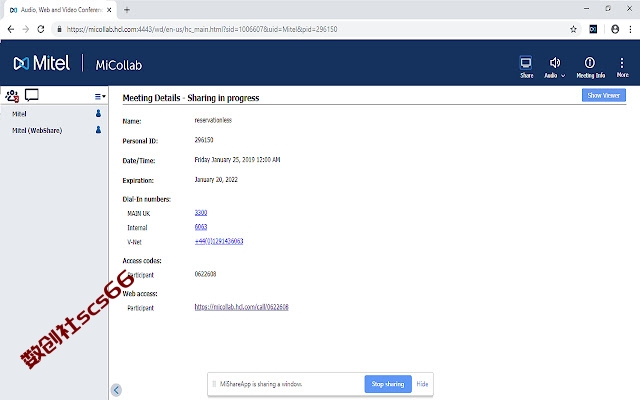View site security lock icon
640x400 pixels.
point(59,29)
